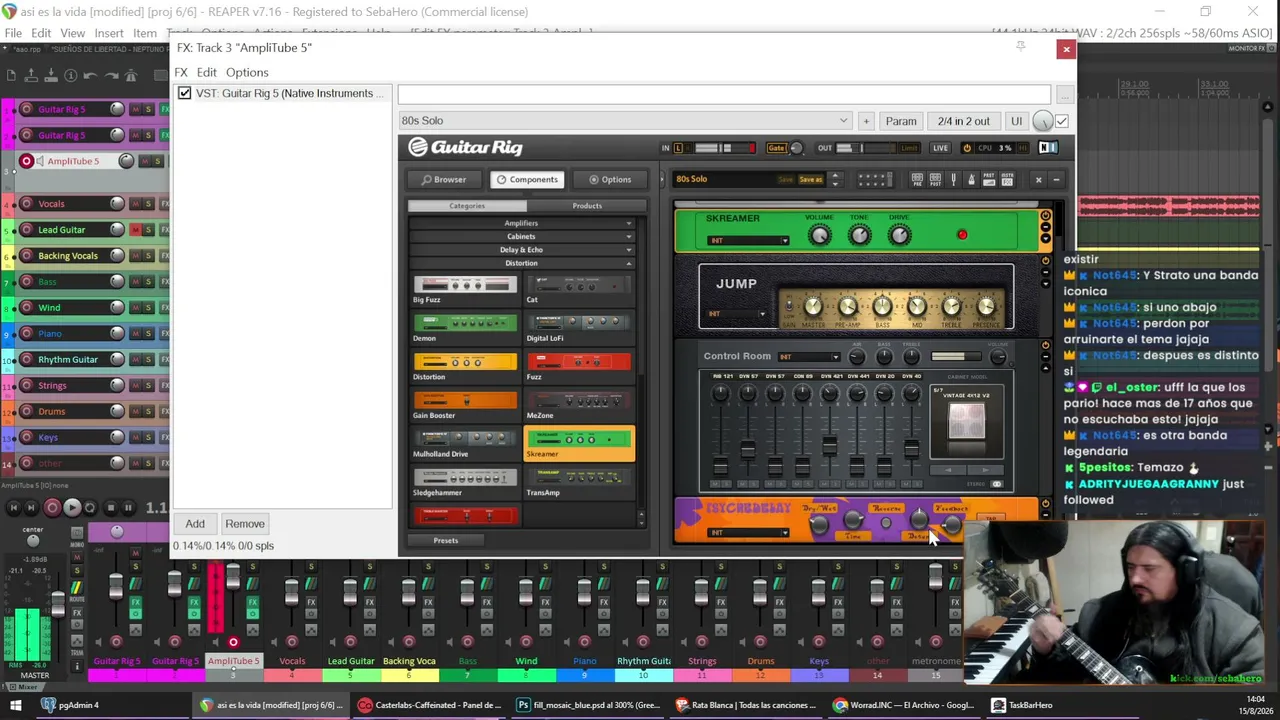1280x720 pixels.
Task: Click the Remove FX button
Action: 245,524
